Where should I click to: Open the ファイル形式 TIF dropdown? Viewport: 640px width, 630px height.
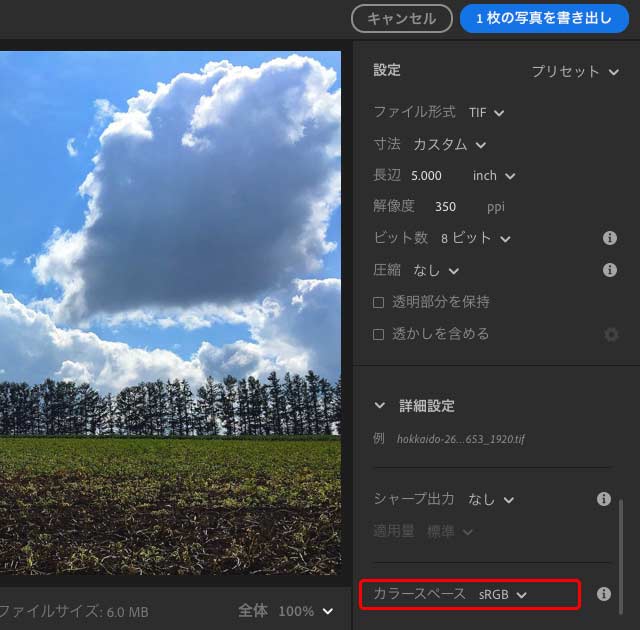[486, 113]
